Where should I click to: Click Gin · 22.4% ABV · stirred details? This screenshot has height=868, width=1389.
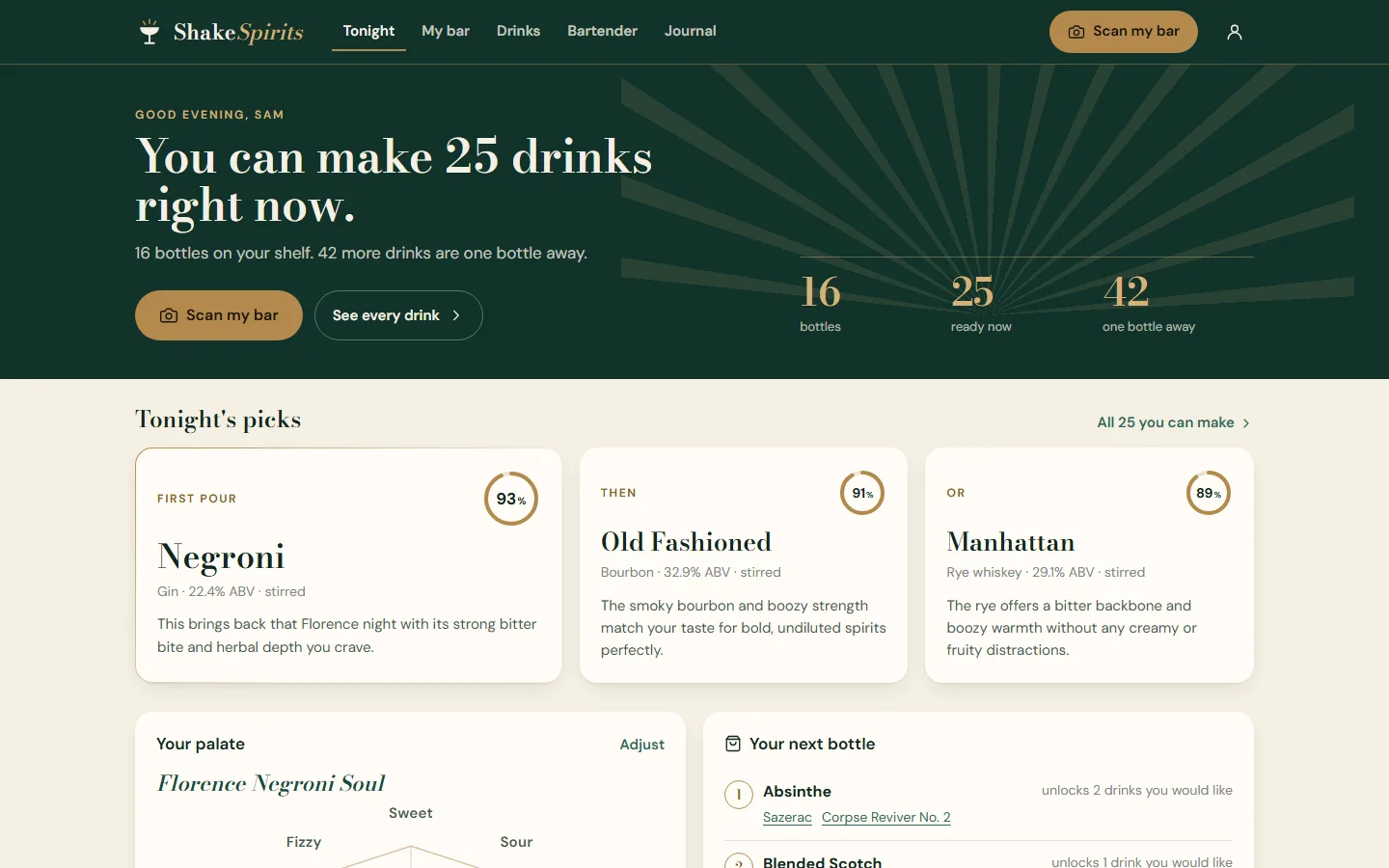(231, 591)
